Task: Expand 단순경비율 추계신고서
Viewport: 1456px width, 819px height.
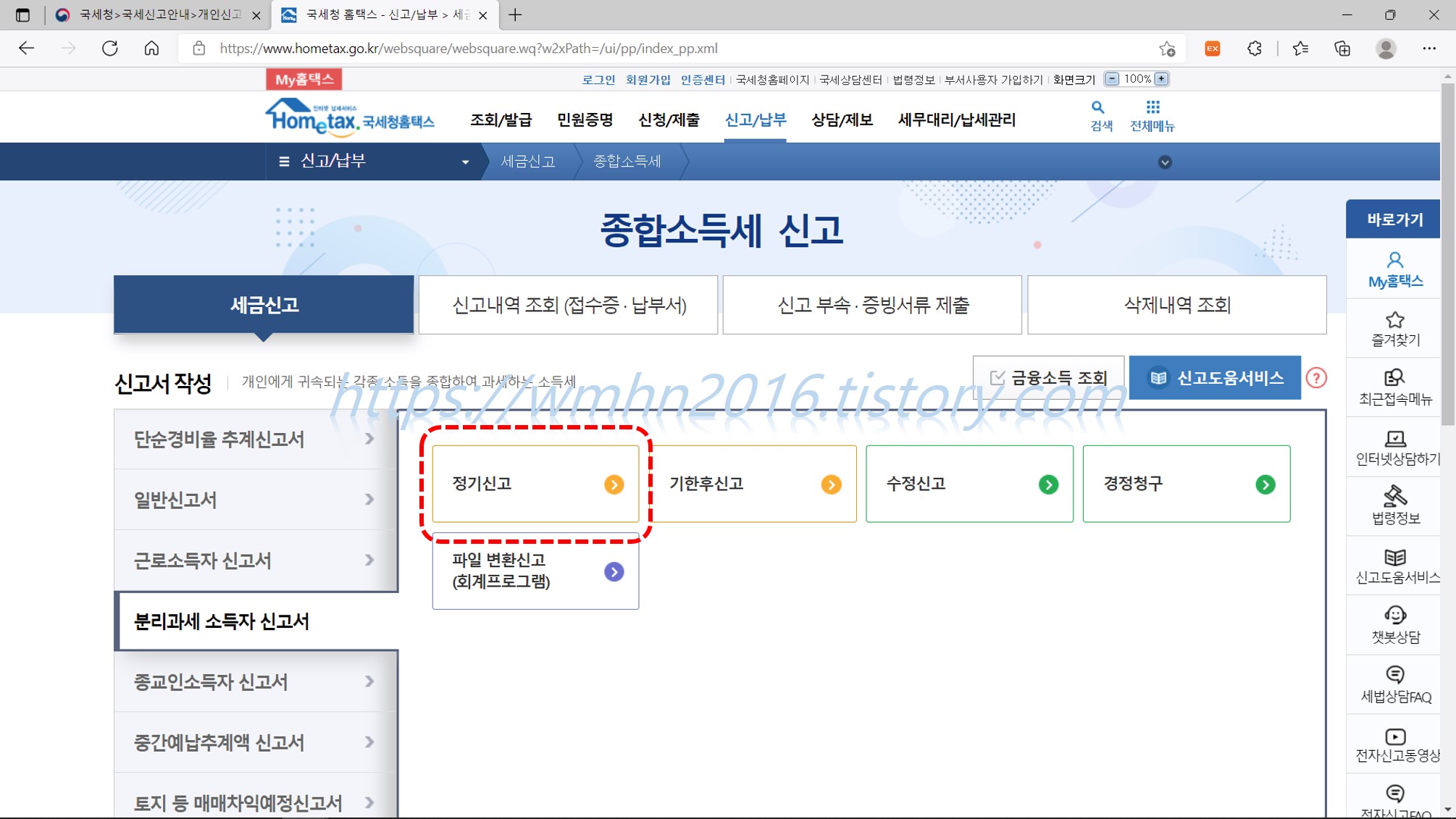Action: click(255, 439)
